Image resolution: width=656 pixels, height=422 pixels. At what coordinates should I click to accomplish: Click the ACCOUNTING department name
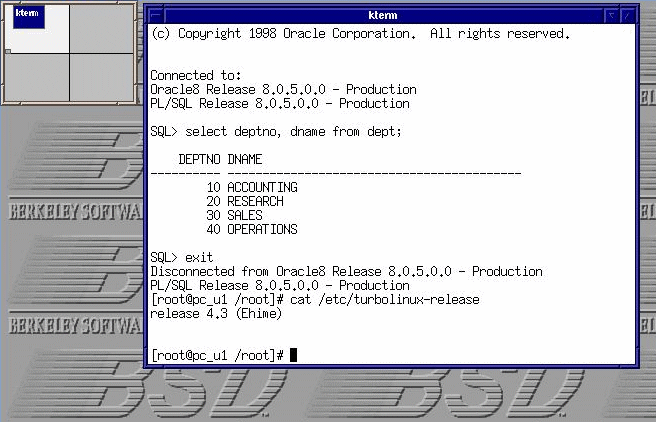pos(262,187)
